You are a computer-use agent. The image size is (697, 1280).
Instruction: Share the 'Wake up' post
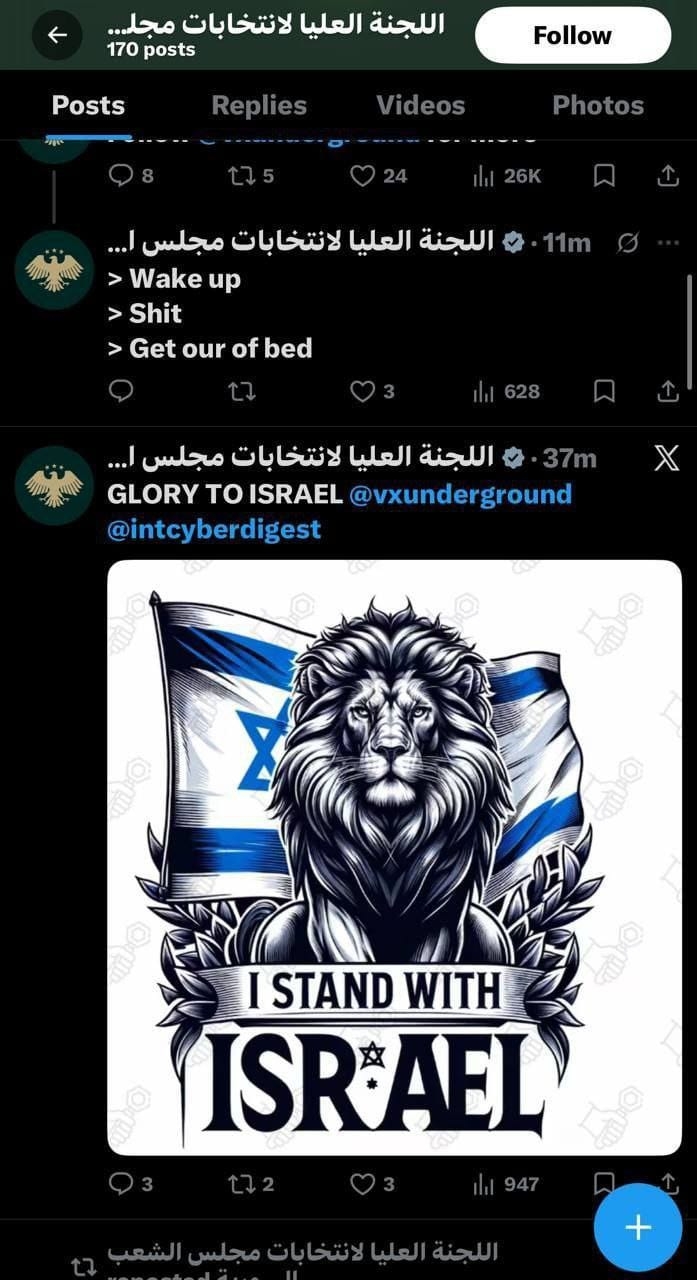[667, 391]
